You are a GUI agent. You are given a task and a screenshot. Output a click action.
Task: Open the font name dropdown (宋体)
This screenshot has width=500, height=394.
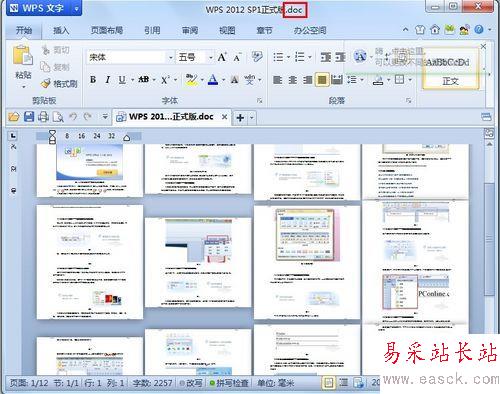pos(171,58)
